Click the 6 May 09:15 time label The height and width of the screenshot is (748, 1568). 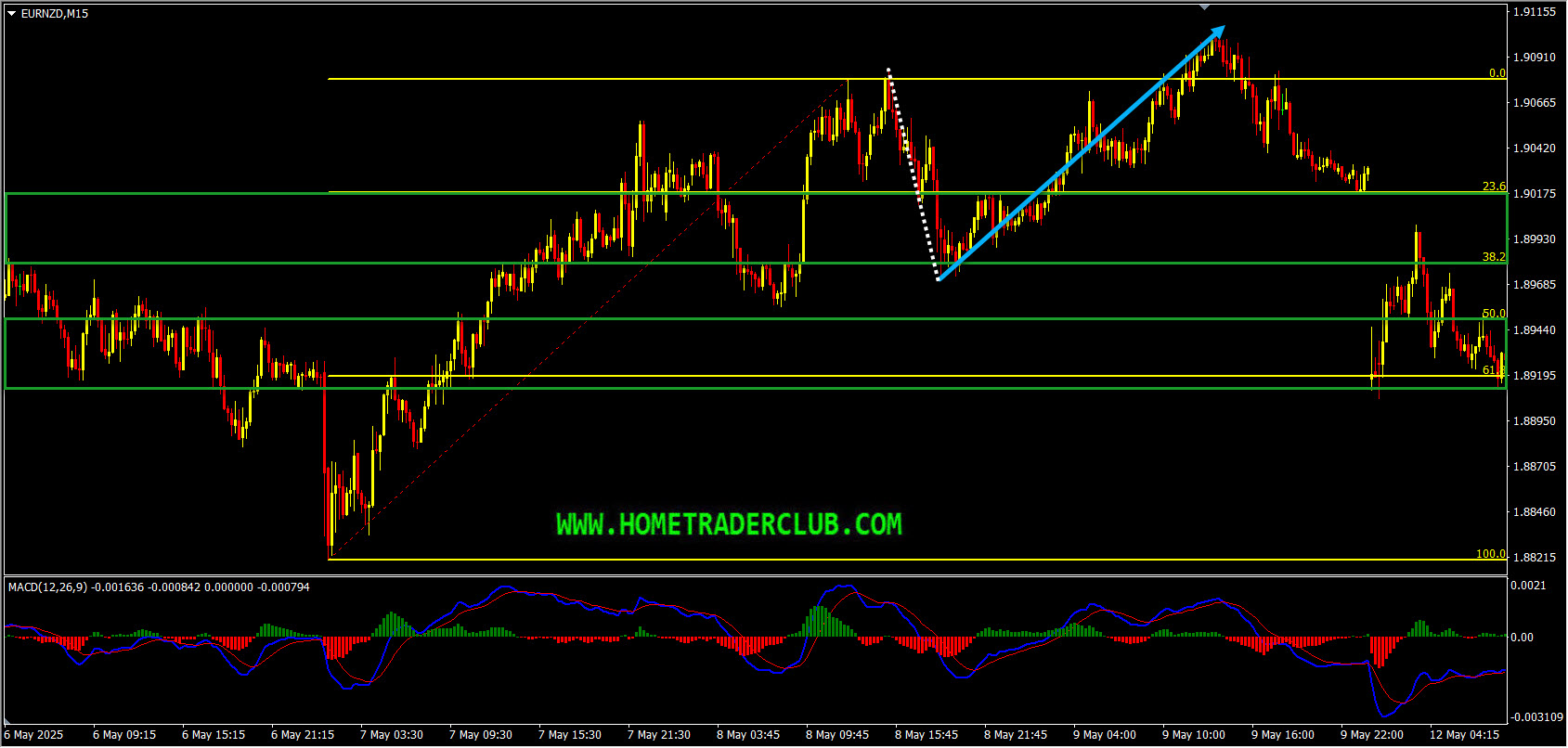tap(124, 735)
